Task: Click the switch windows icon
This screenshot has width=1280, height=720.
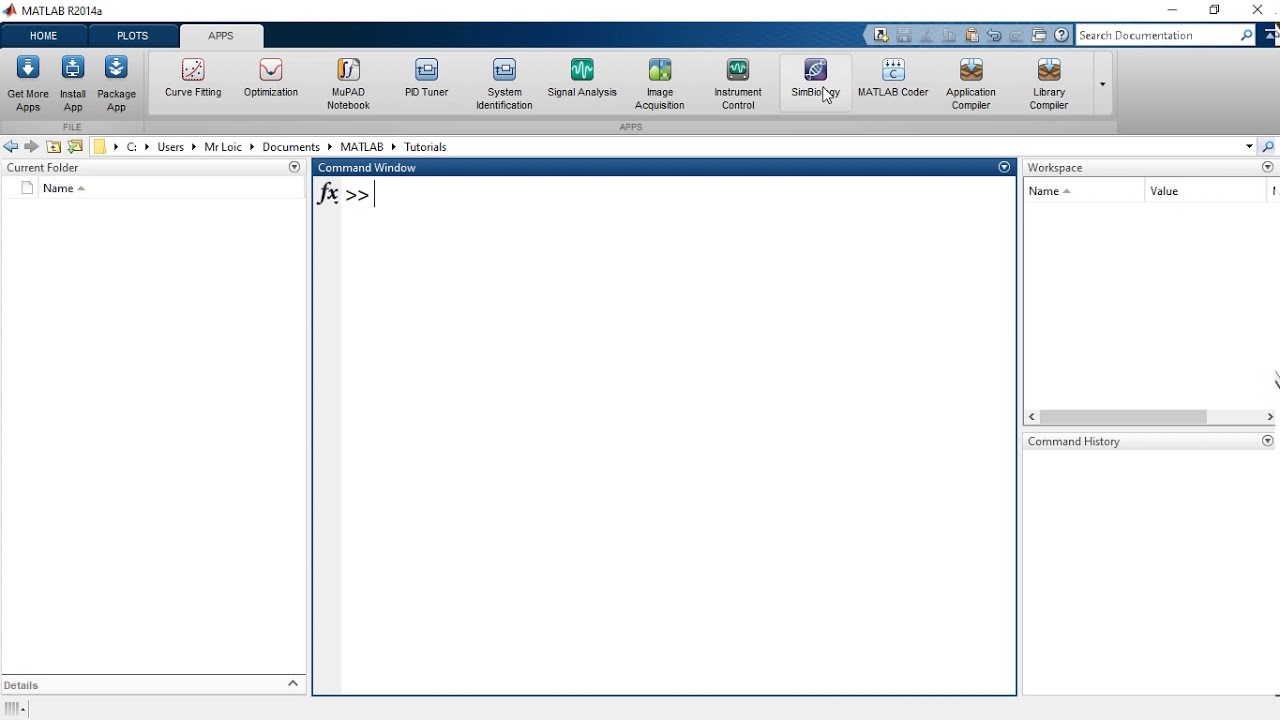Action: click(x=1040, y=35)
